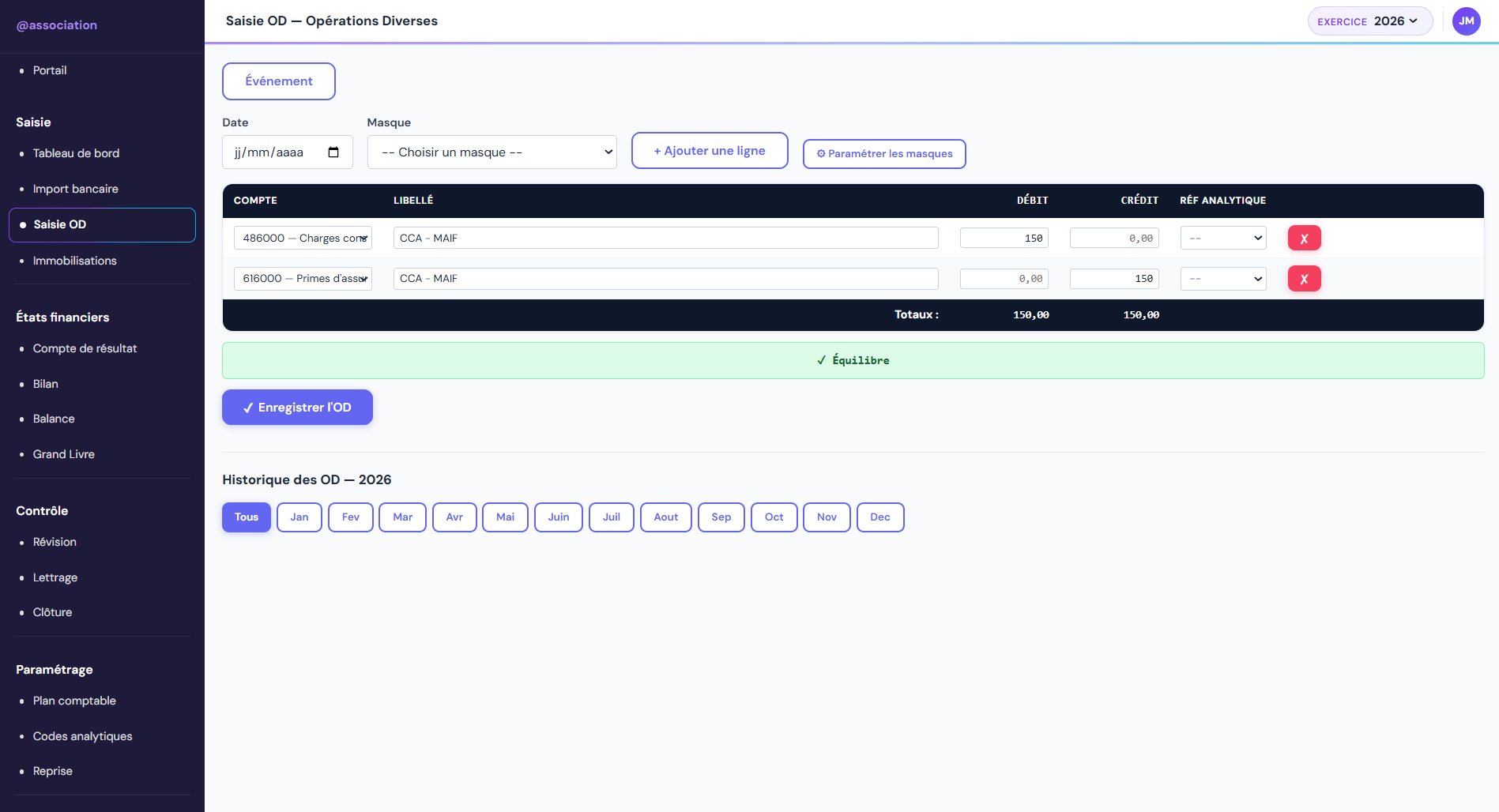1499x812 pixels.
Task: Filter history by Tous months
Action: pos(247,517)
